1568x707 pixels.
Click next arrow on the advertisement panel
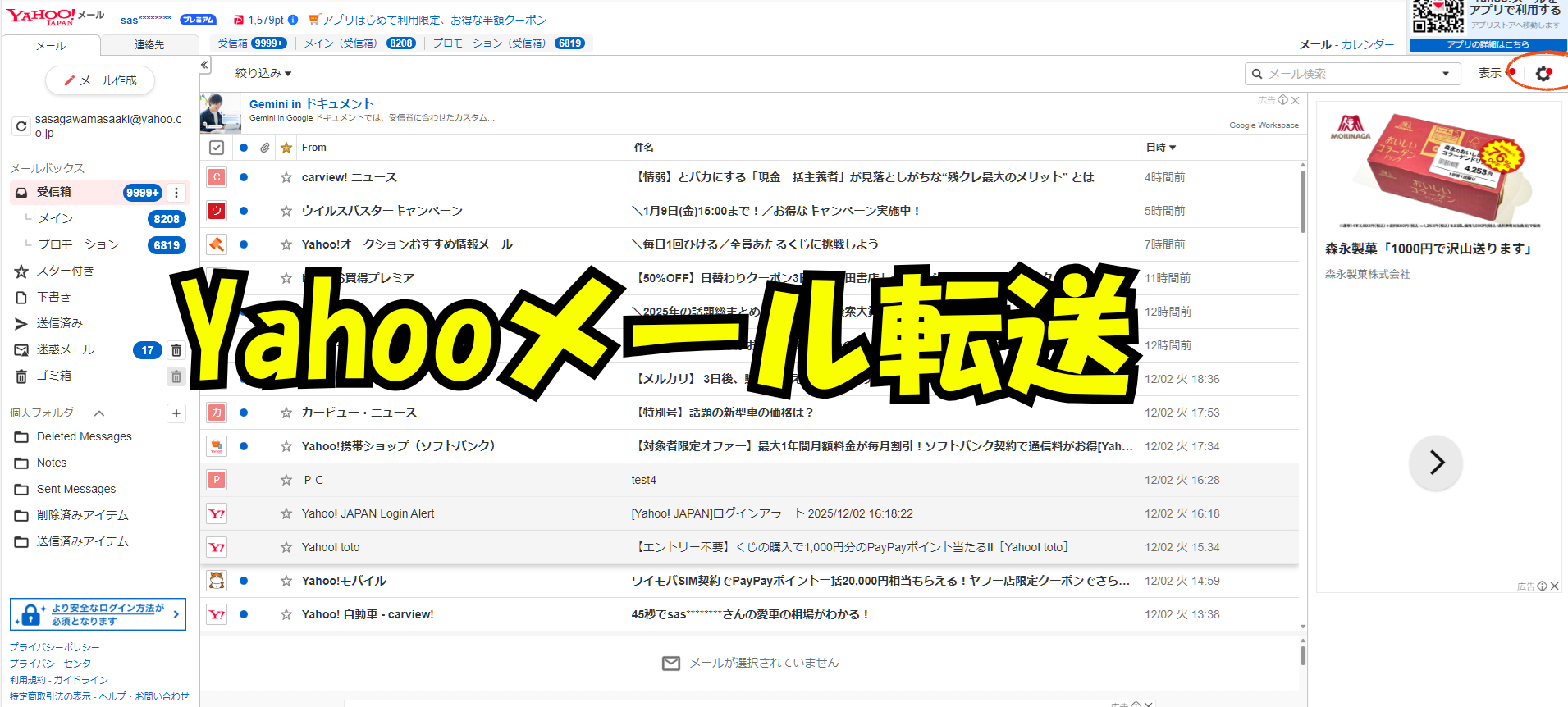pyautogui.click(x=1436, y=463)
